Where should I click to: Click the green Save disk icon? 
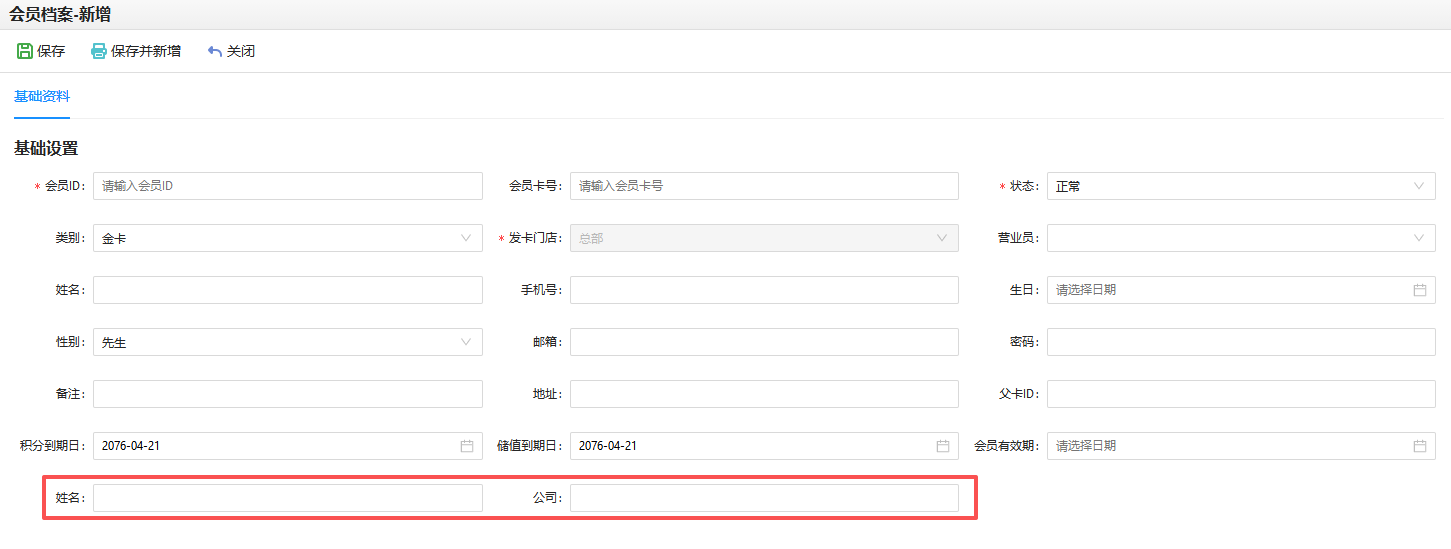click(24, 51)
